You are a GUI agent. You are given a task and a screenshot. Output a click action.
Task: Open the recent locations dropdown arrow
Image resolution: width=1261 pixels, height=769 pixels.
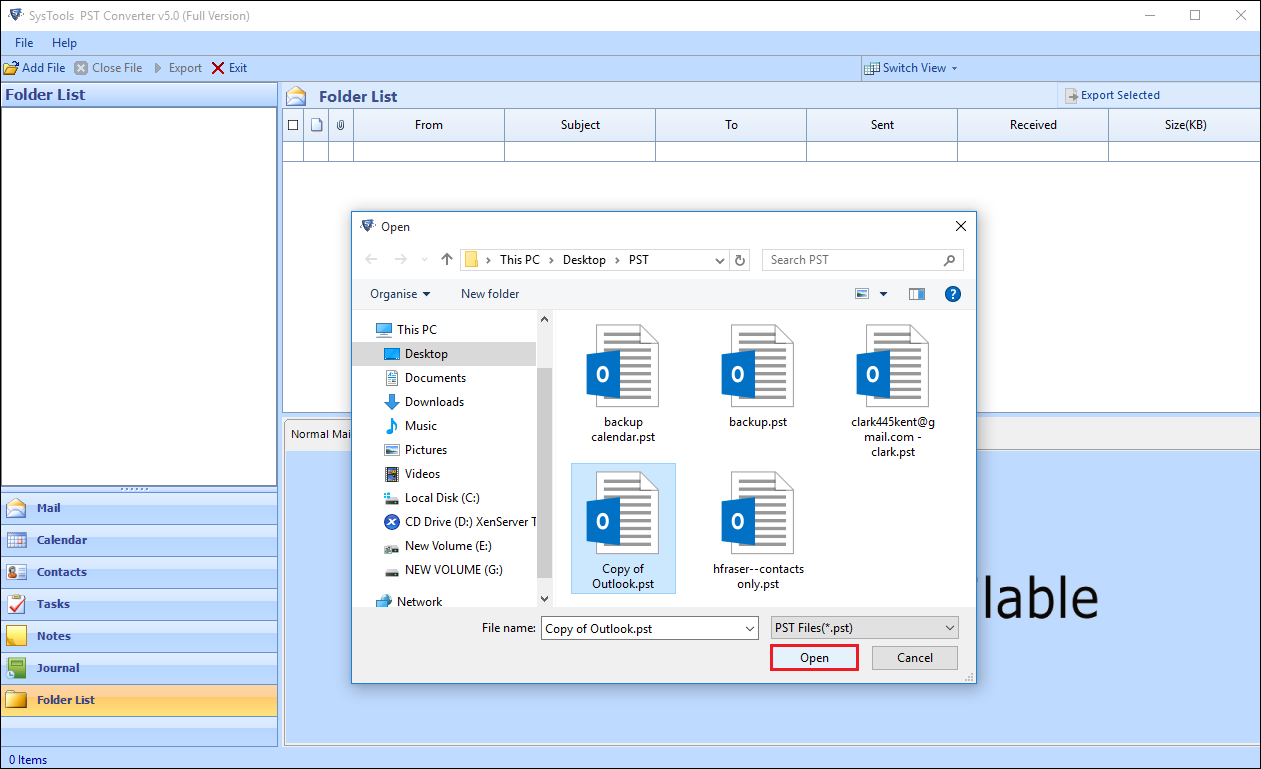pyautogui.click(x=424, y=260)
